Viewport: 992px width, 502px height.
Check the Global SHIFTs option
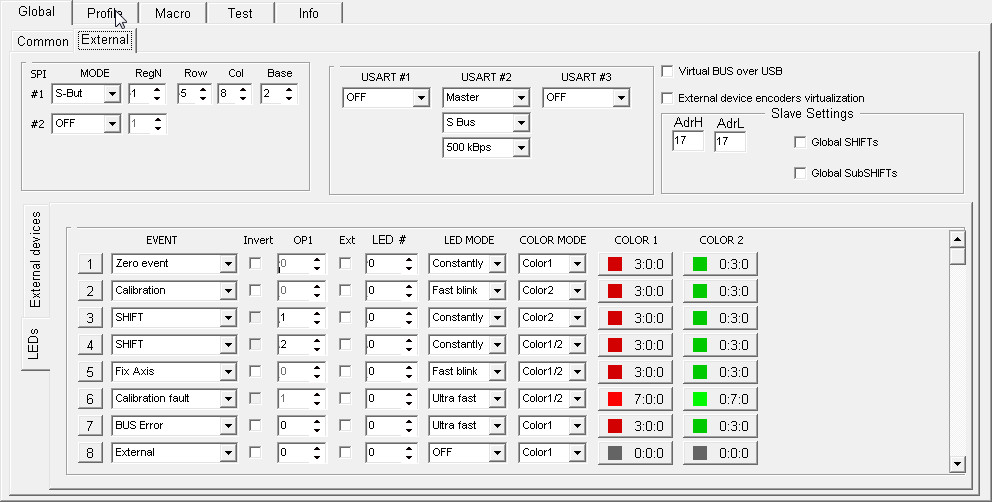coord(800,142)
